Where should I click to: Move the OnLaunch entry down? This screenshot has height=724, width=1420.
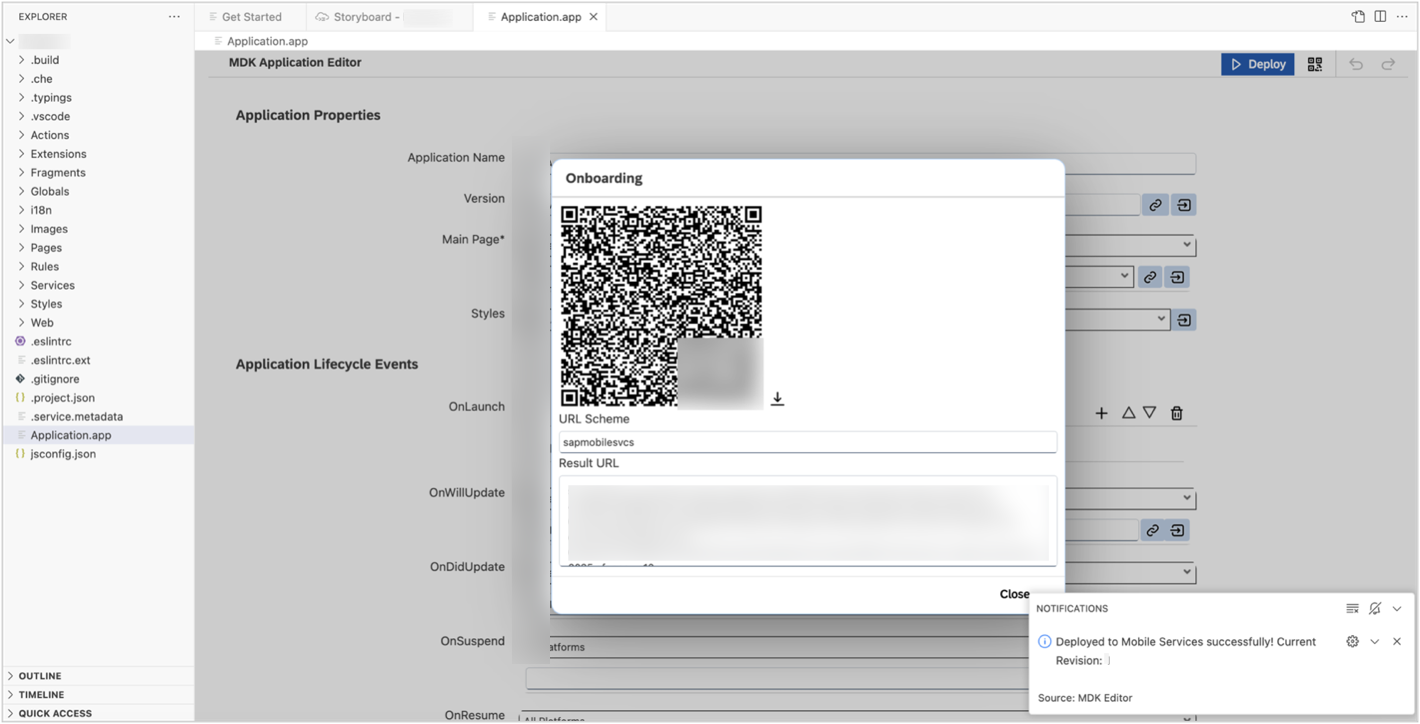pos(1150,413)
